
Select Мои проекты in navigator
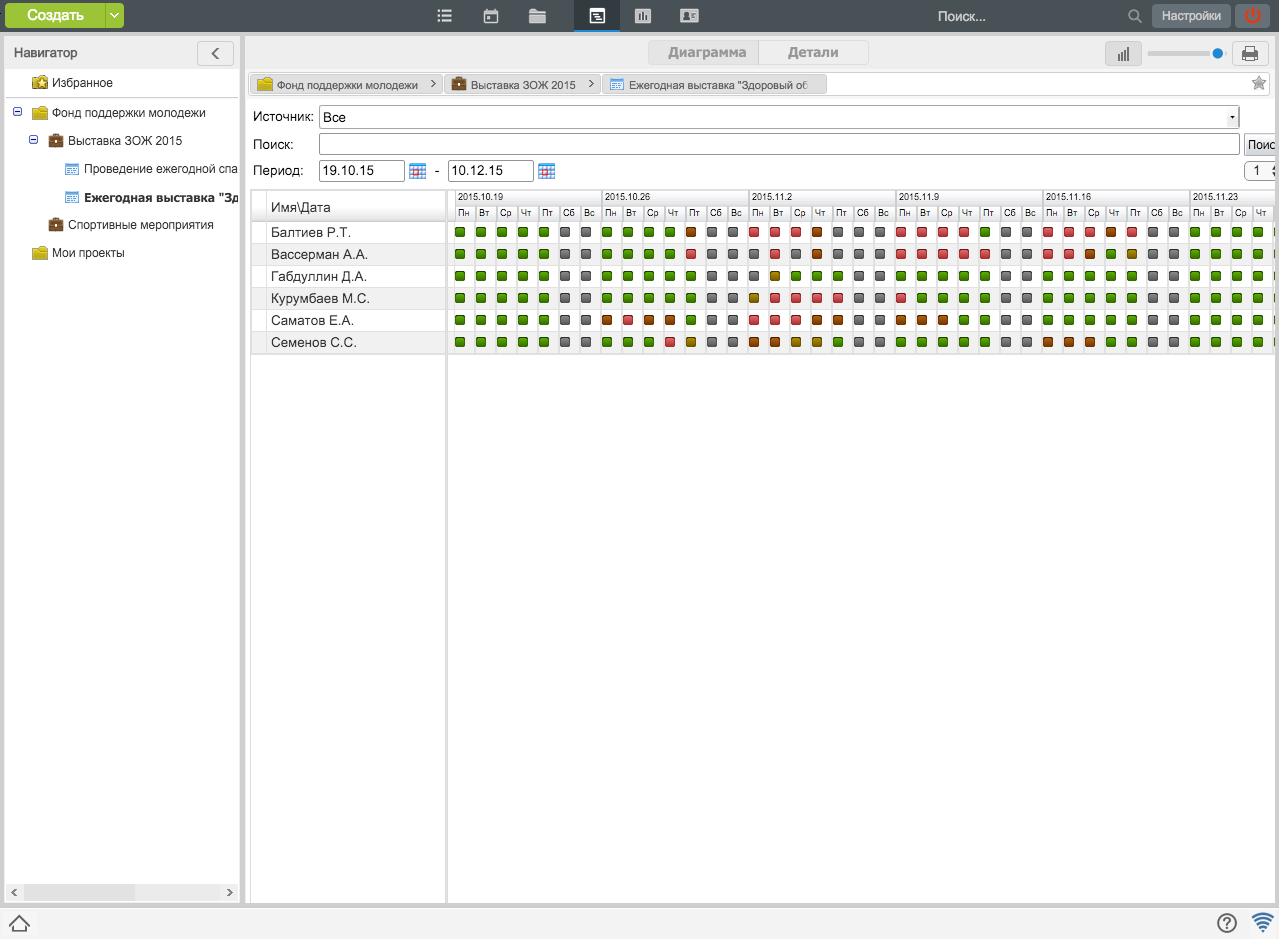click(x=88, y=253)
